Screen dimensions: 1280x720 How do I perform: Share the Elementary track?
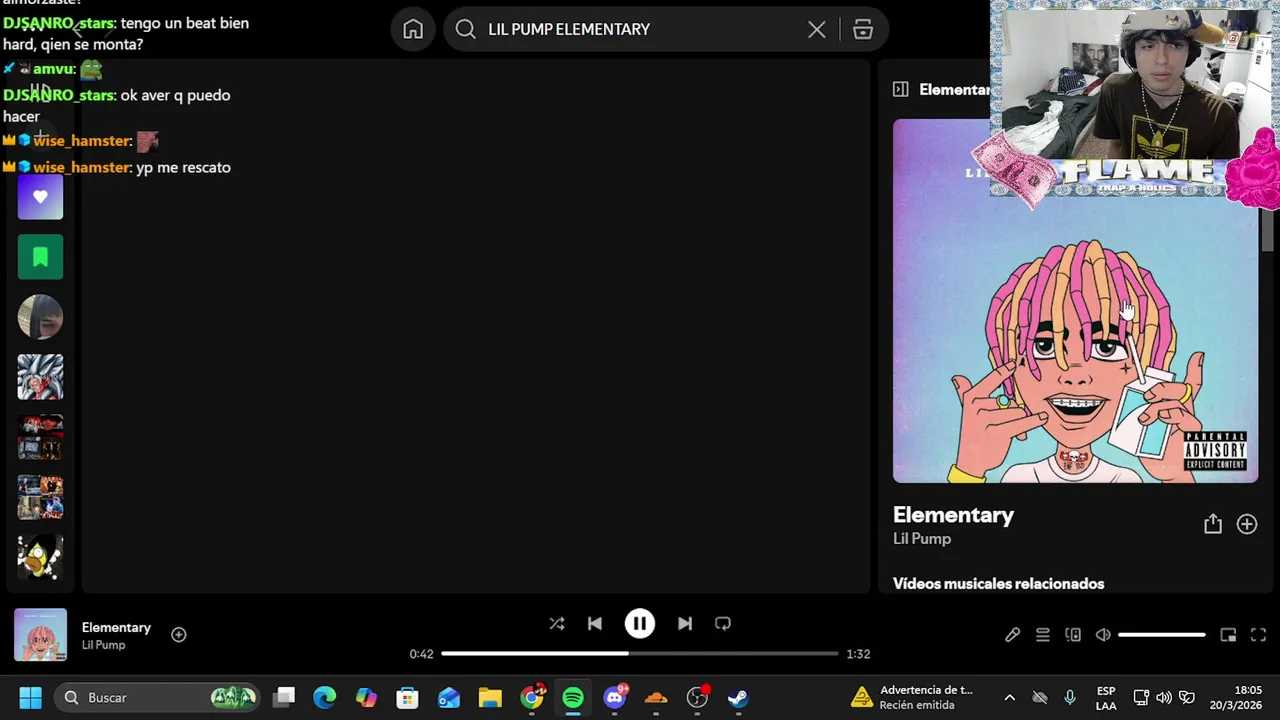1213,524
